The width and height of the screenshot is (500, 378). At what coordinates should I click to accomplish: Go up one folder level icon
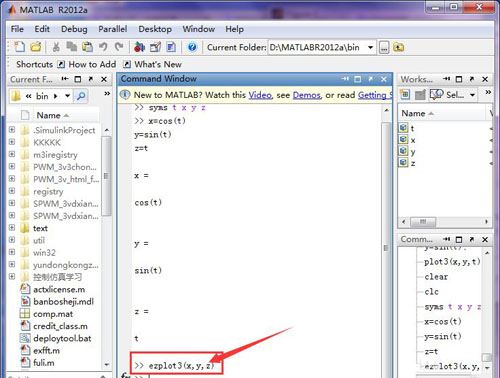[x=398, y=47]
